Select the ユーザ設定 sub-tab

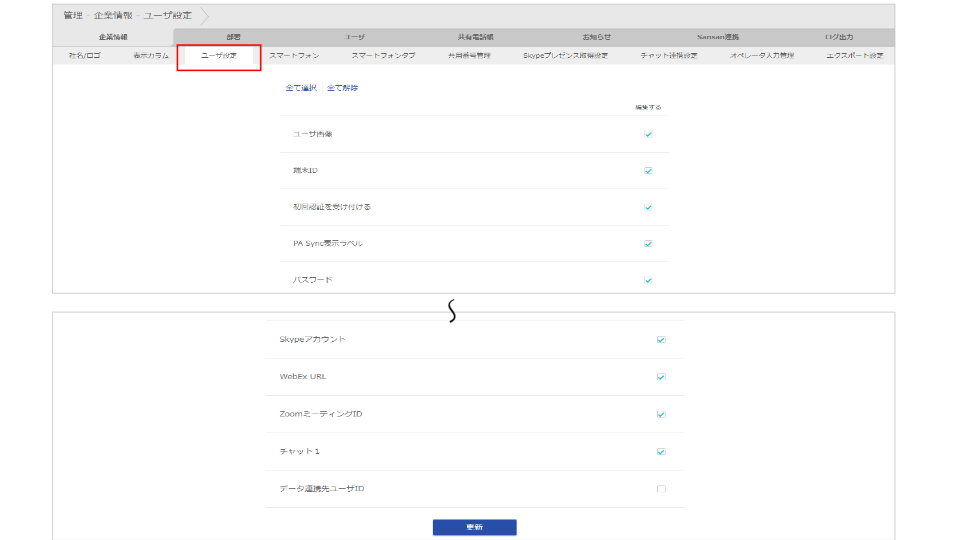pyautogui.click(x=219, y=56)
